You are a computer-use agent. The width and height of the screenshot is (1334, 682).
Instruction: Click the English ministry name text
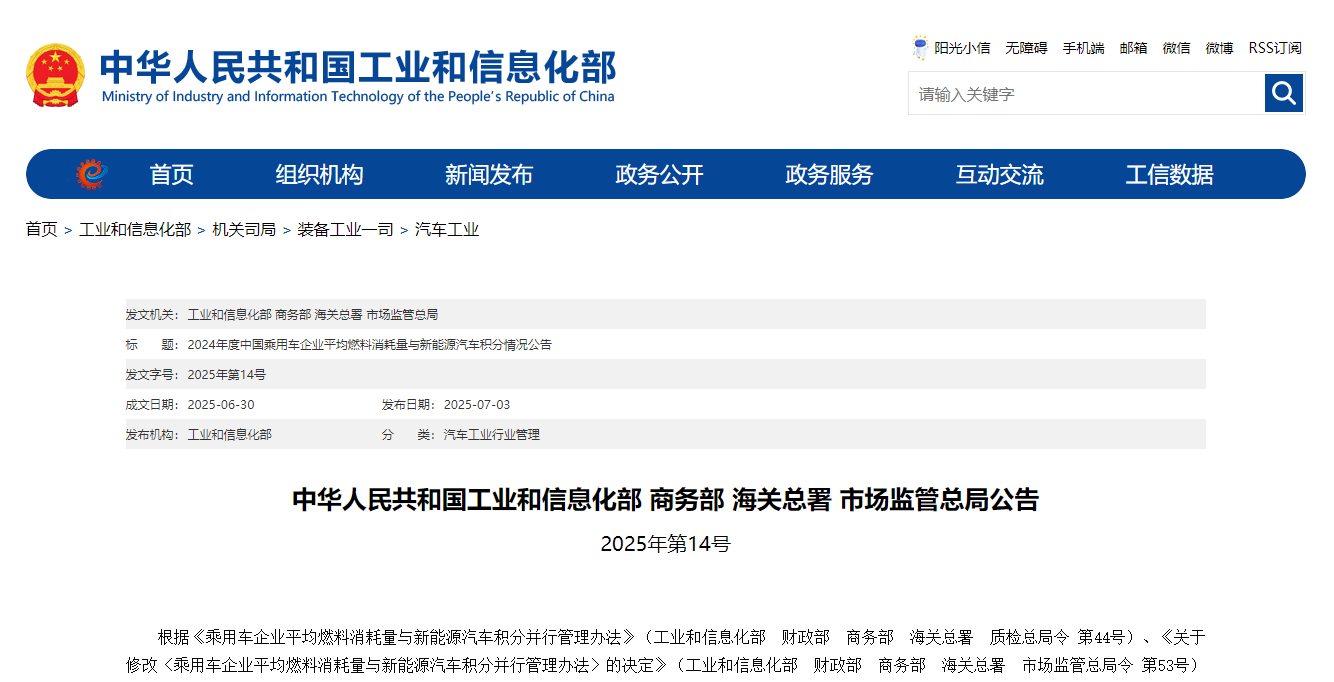point(358,97)
